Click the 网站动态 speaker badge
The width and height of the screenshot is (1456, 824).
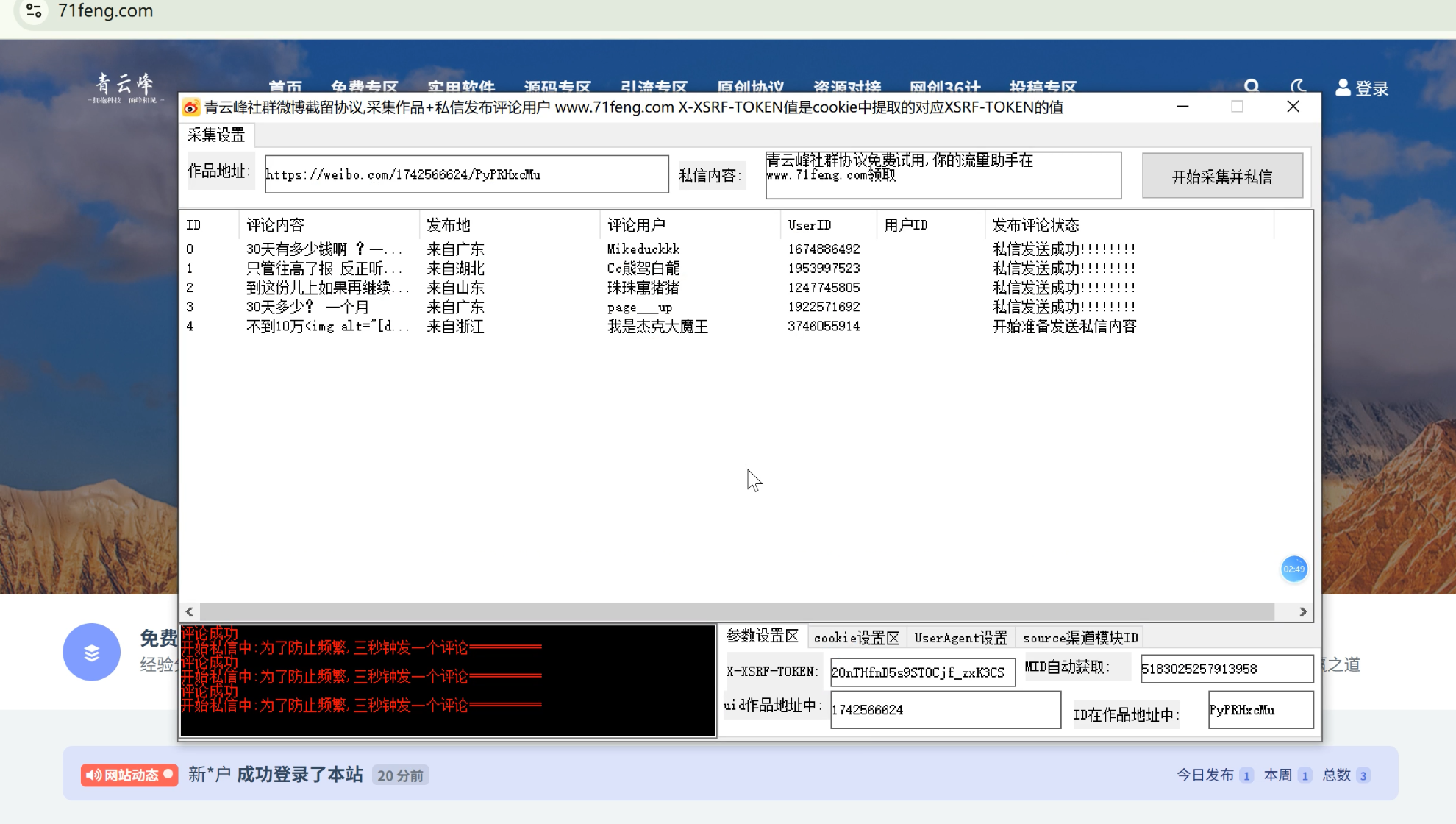(x=129, y=775)
